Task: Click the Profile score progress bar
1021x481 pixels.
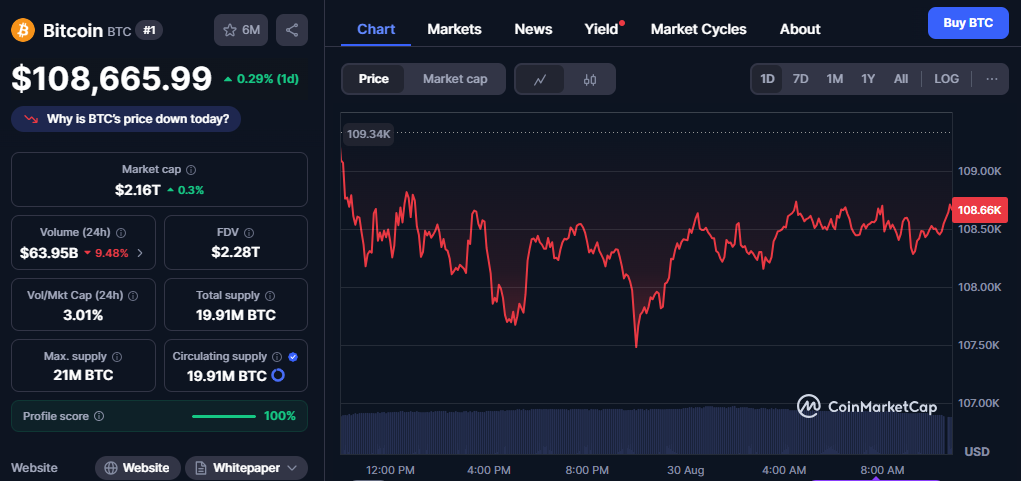Action: [x=223, y=416]
